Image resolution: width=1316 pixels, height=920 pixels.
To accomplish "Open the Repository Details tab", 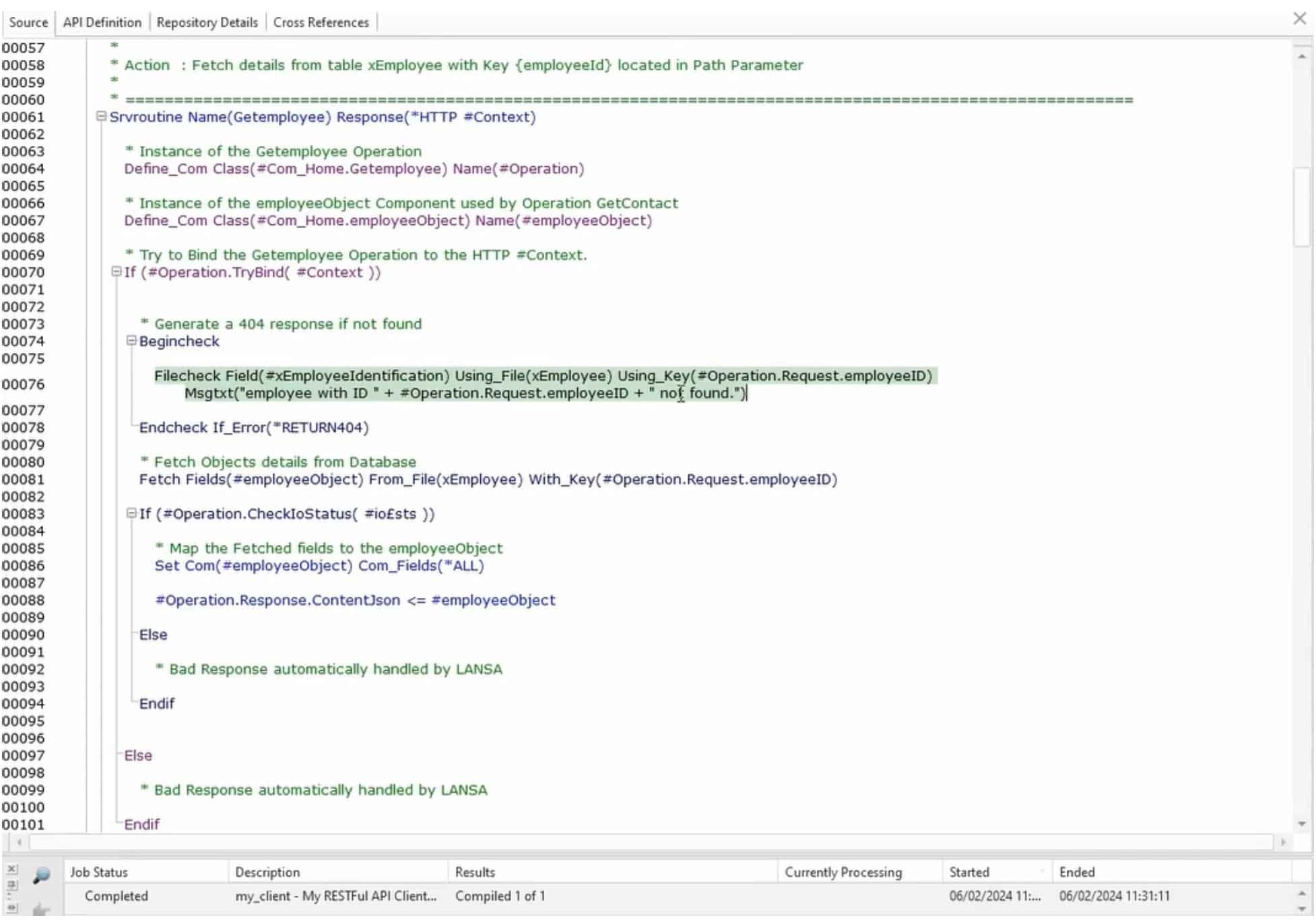I will pyautogui.click(x=207, y=22).
